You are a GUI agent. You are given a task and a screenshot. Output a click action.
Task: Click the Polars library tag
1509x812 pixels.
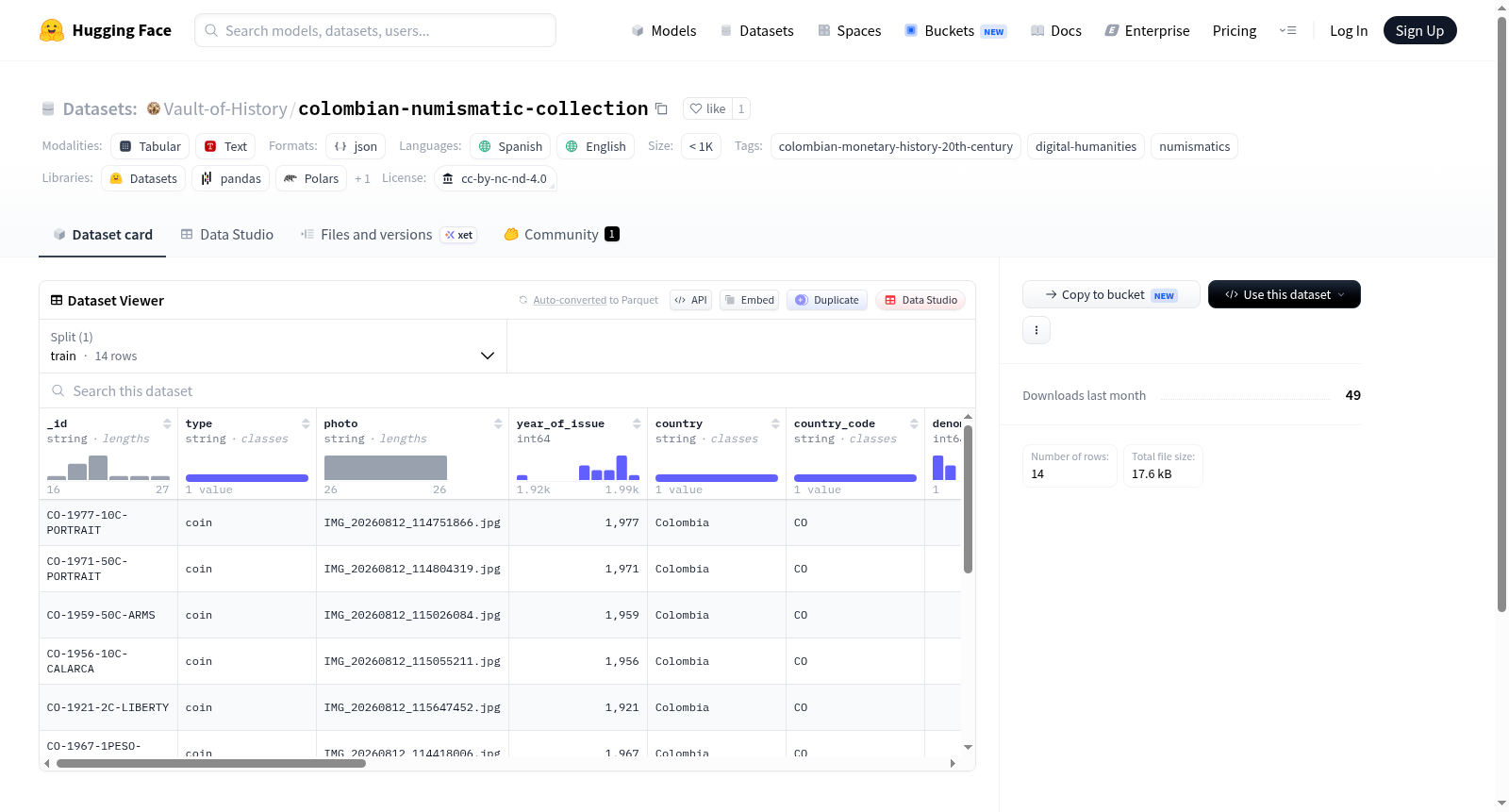pos(311,178)
